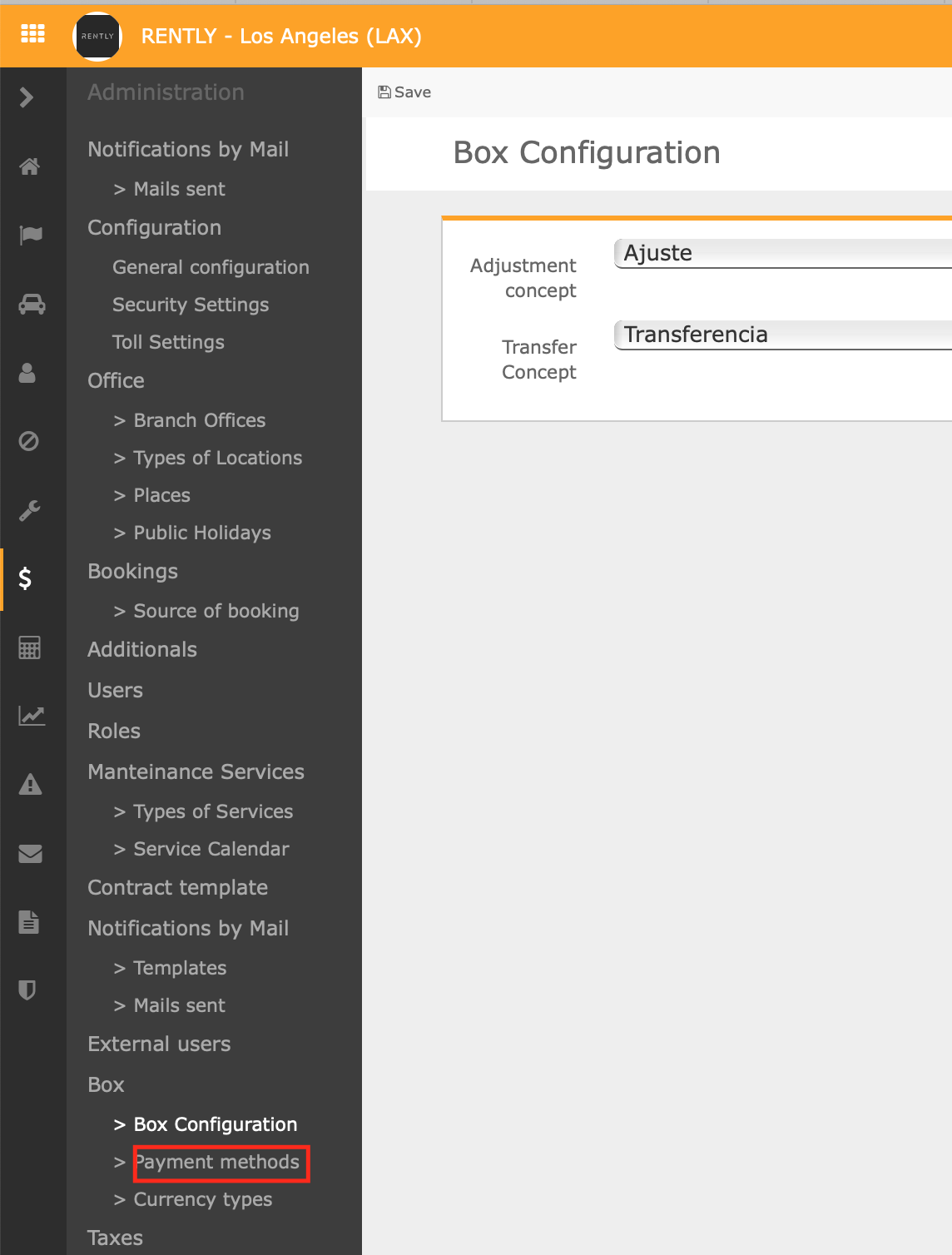Open the flag icon section
This screenshot has width=952, height=1255.
coord(31,235)
